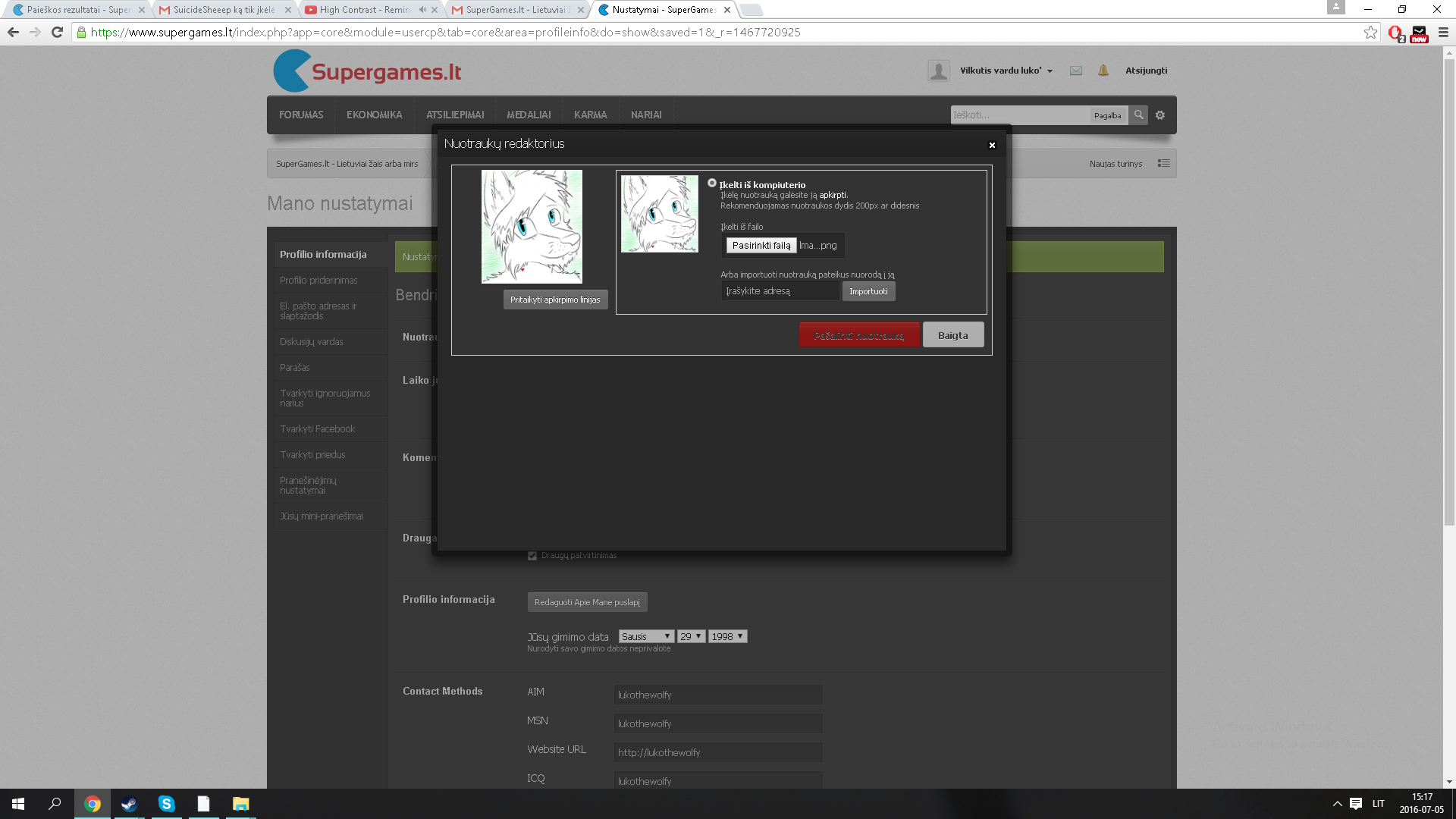Click the large wolf photo preview
Screen dimensions: 1456x819
point(532,227)
